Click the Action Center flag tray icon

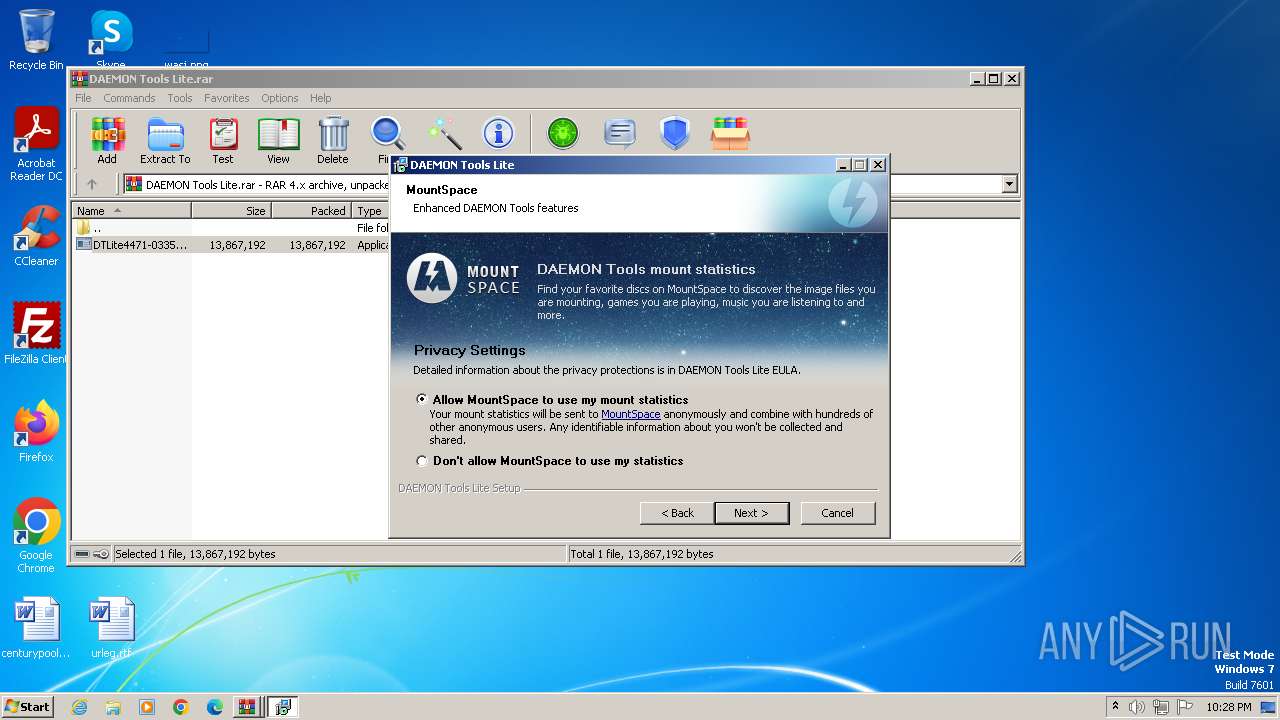pos(1184,707)
